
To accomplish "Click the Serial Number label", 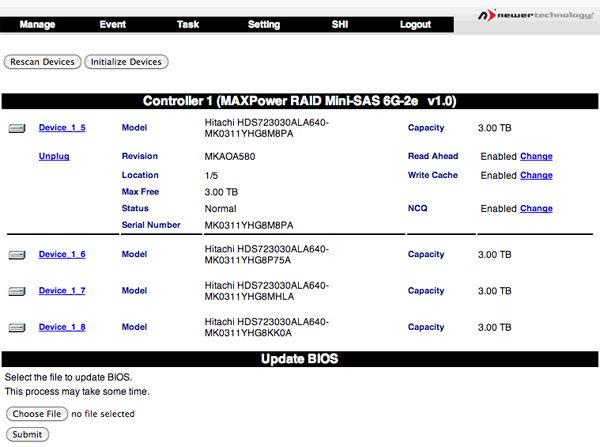I will [x=151, y=225].
